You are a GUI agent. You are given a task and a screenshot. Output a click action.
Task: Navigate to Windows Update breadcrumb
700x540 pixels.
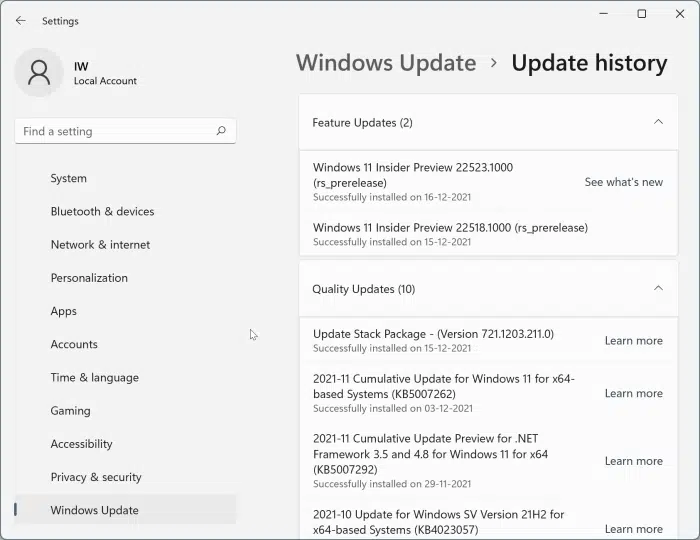386,63
